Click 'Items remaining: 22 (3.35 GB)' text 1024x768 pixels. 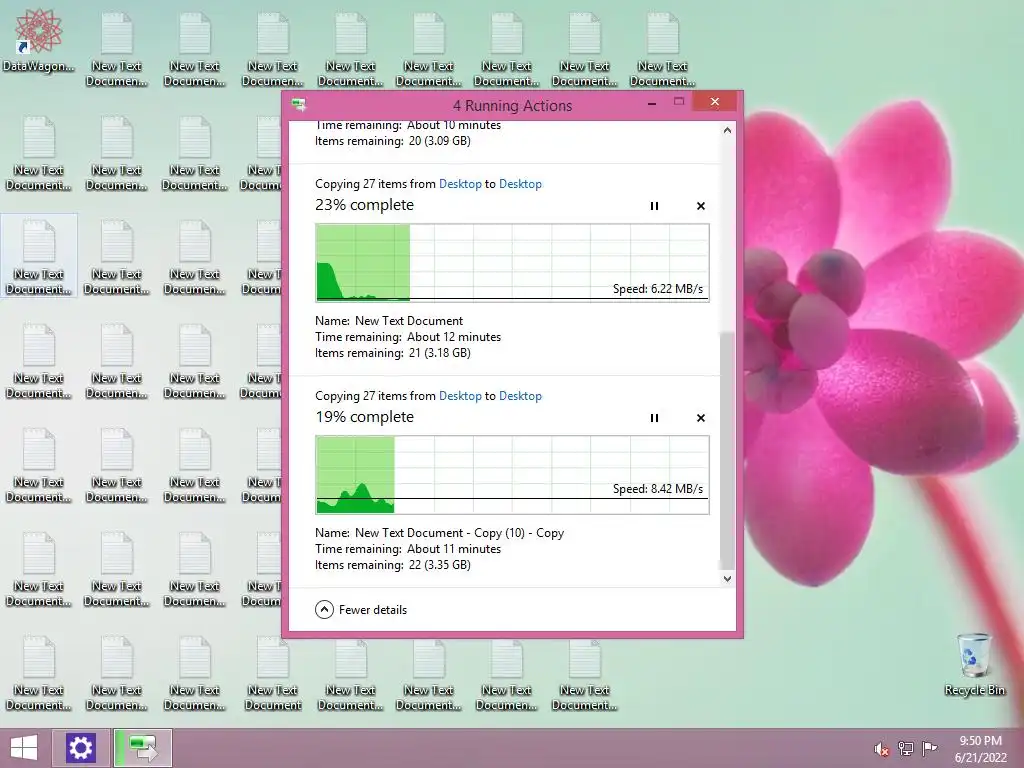[392, 565]
